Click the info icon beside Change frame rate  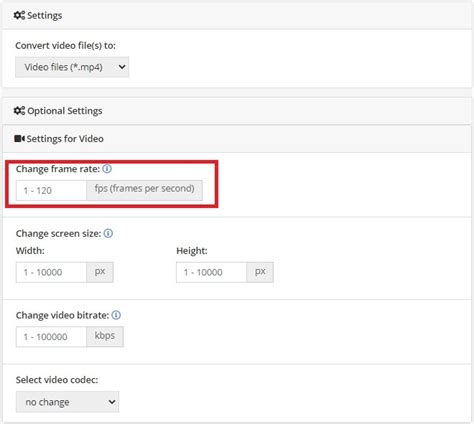107,169
